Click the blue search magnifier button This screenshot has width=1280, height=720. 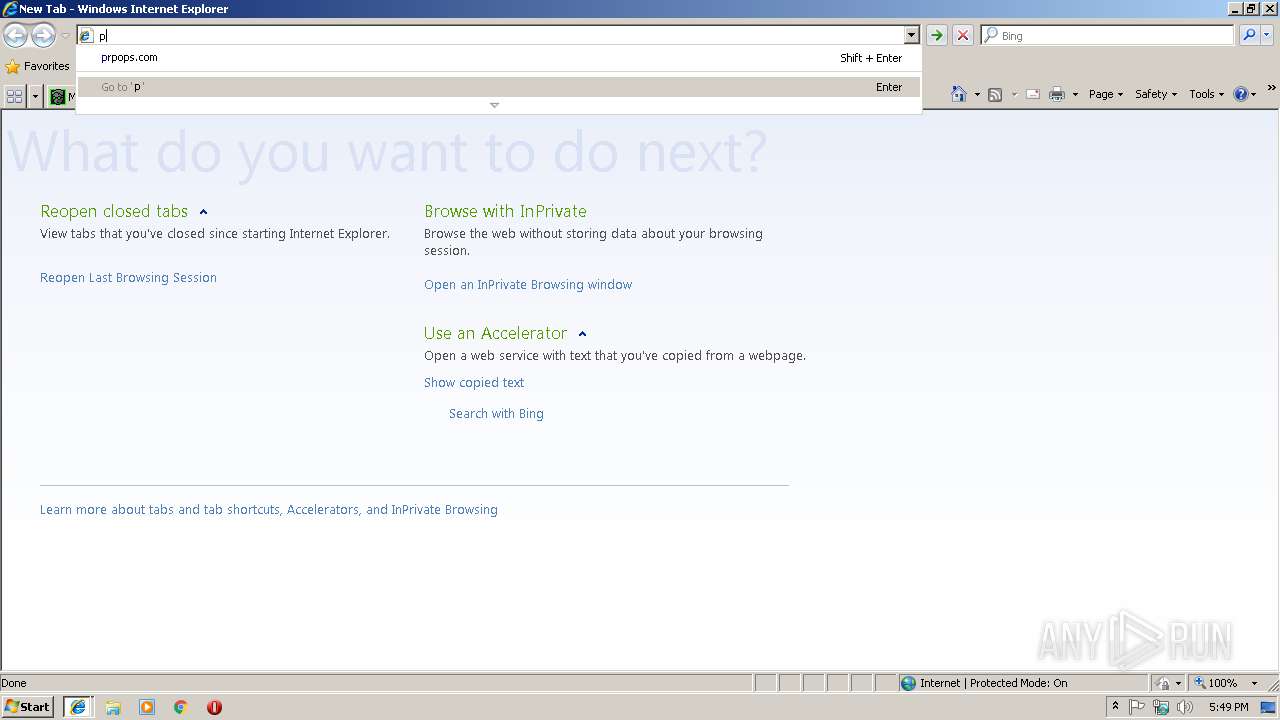[x=1249, y=35]
